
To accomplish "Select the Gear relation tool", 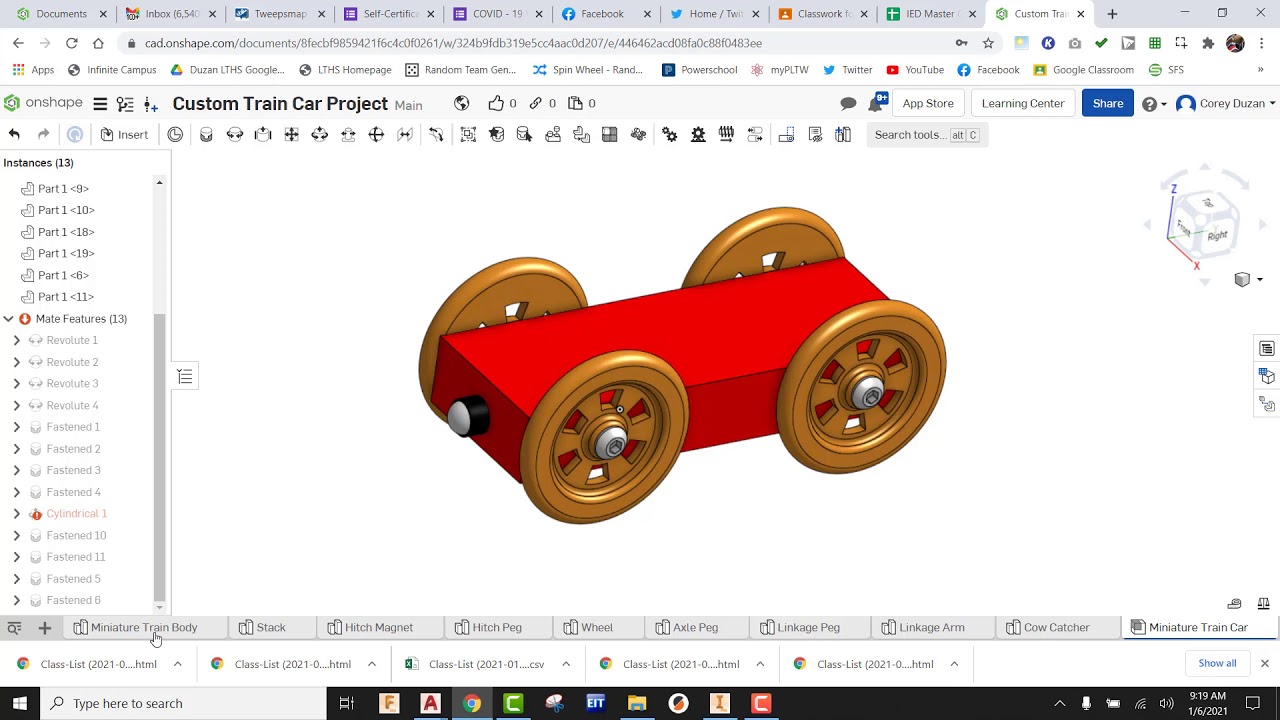I will 670,134.
